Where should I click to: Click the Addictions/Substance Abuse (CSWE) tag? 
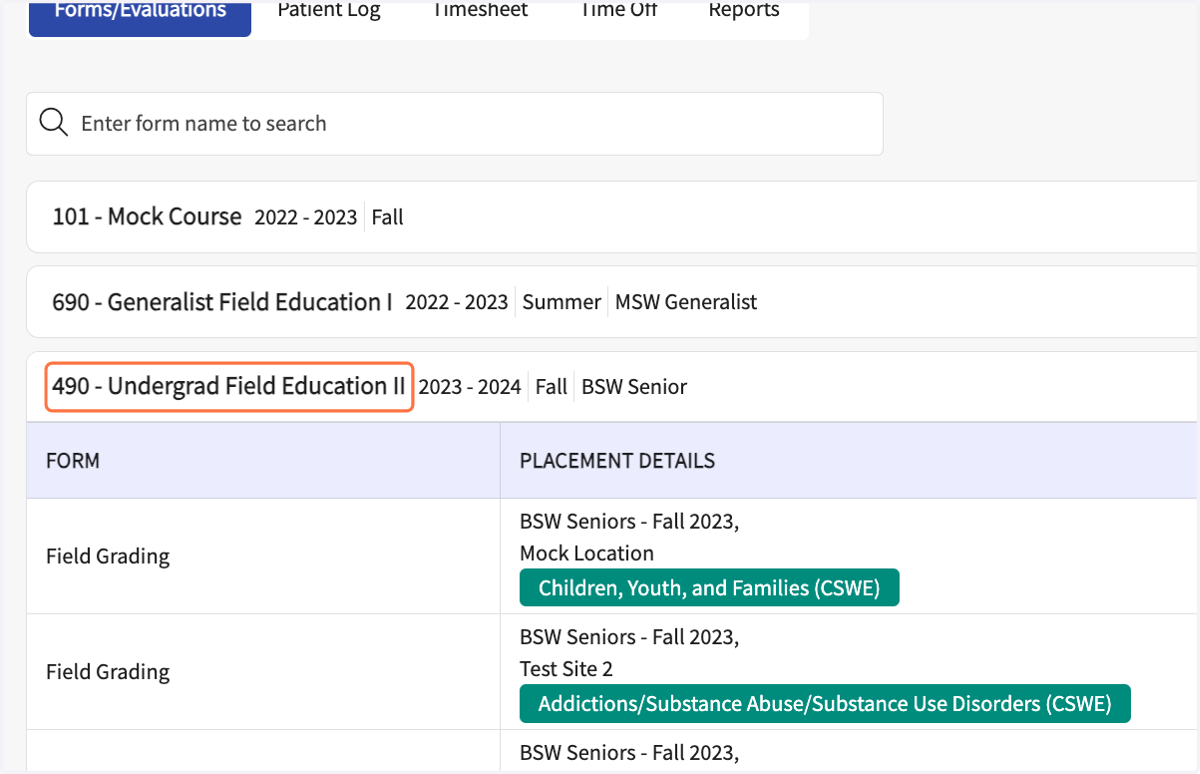click(x=825, y=704)
